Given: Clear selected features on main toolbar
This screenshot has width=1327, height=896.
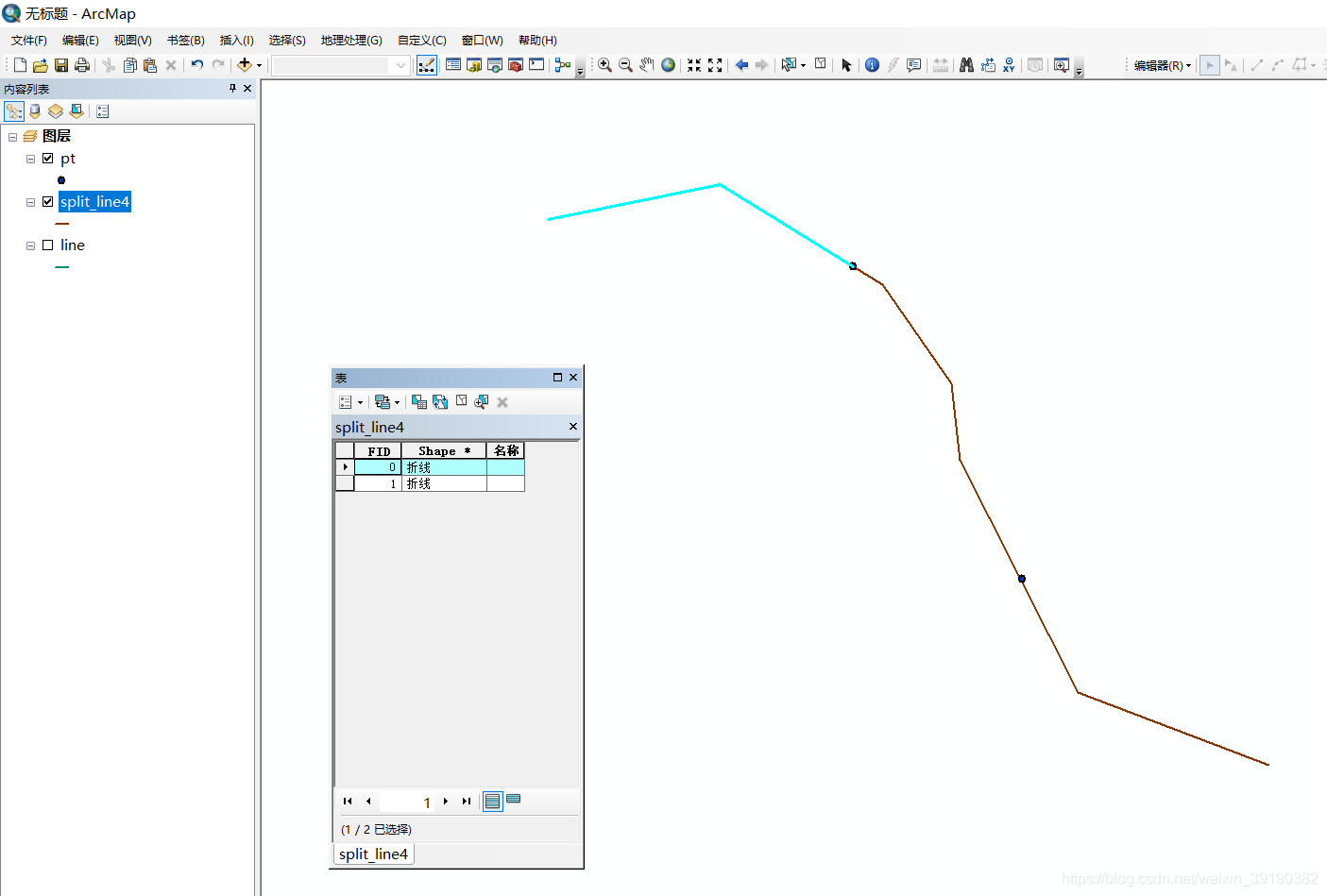Looking at the screenshot, I should coord(821,65).
